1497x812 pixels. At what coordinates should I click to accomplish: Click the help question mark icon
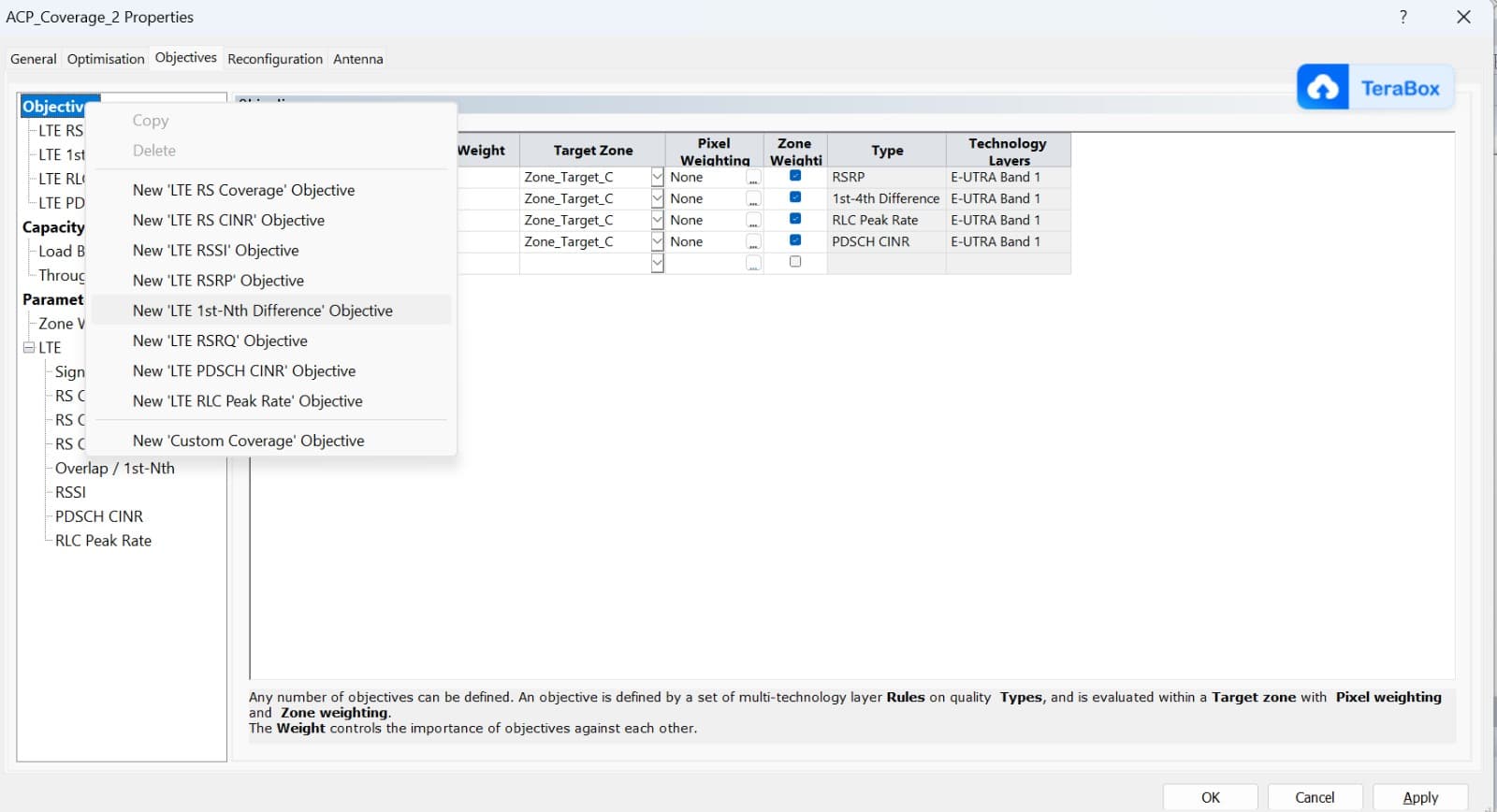1403,17
